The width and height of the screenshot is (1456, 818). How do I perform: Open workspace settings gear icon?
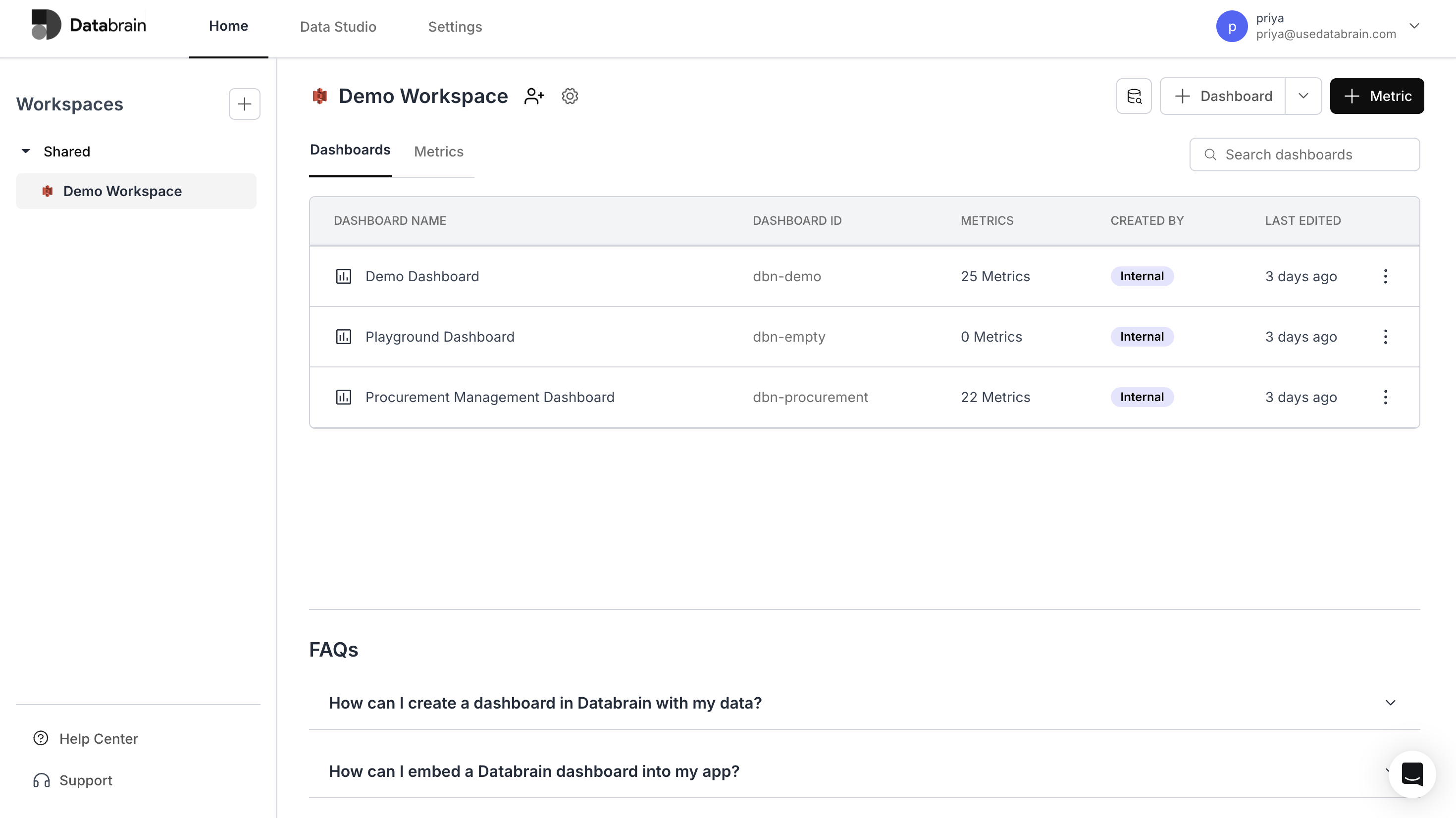570,96
